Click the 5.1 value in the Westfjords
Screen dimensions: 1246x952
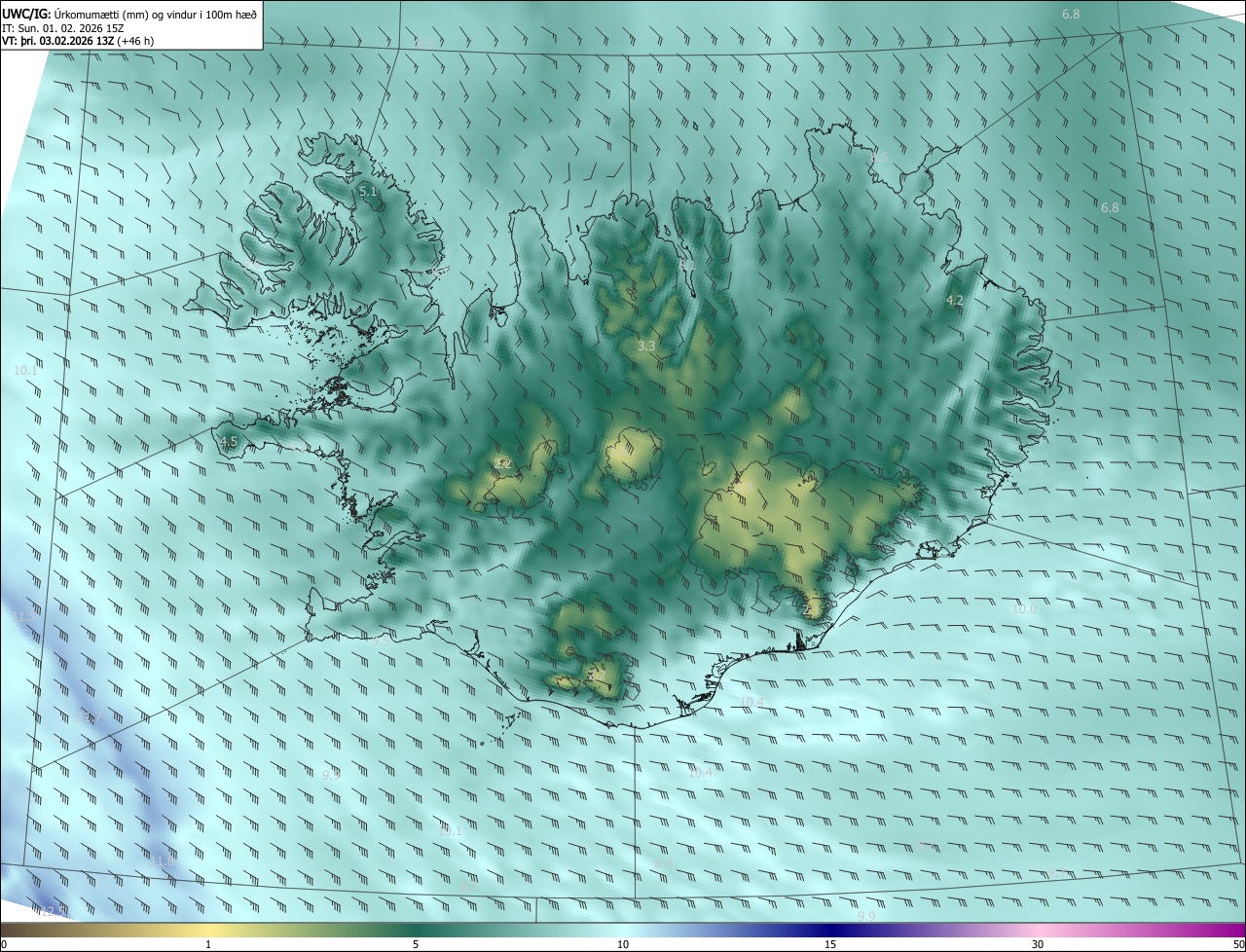point(368,192)
